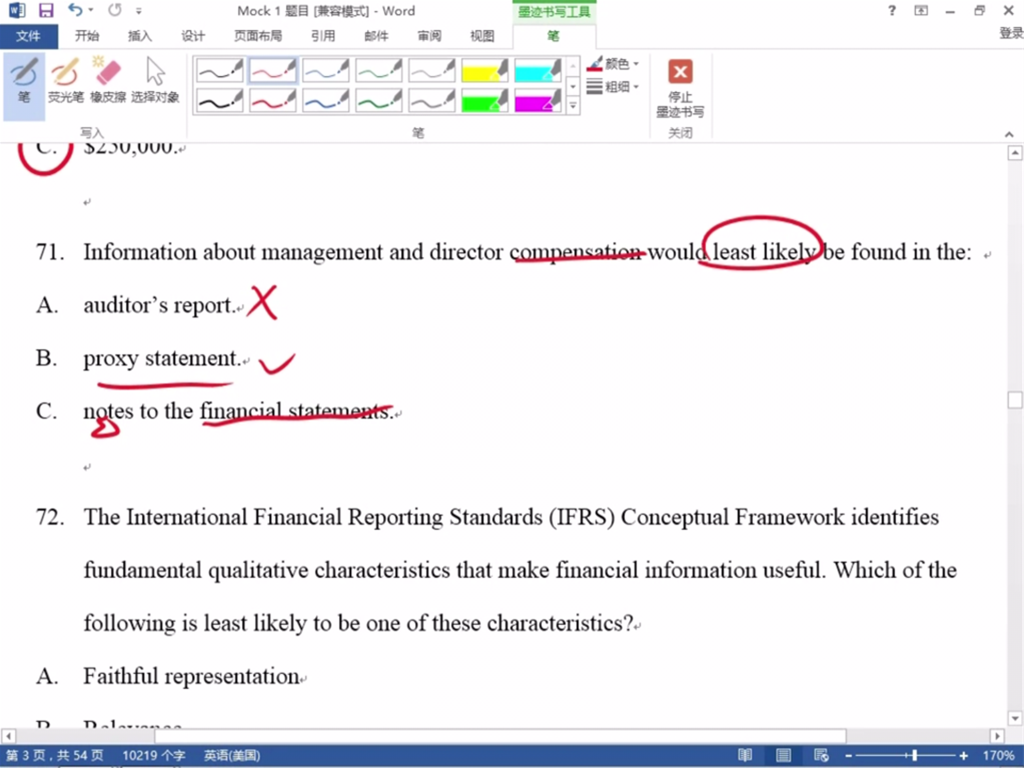Image resolution: width=1024 pixels, height=768 pixels.
Task: Click the zoom slider in status bar
Action: pyautogui.click(x=914, y=756)
